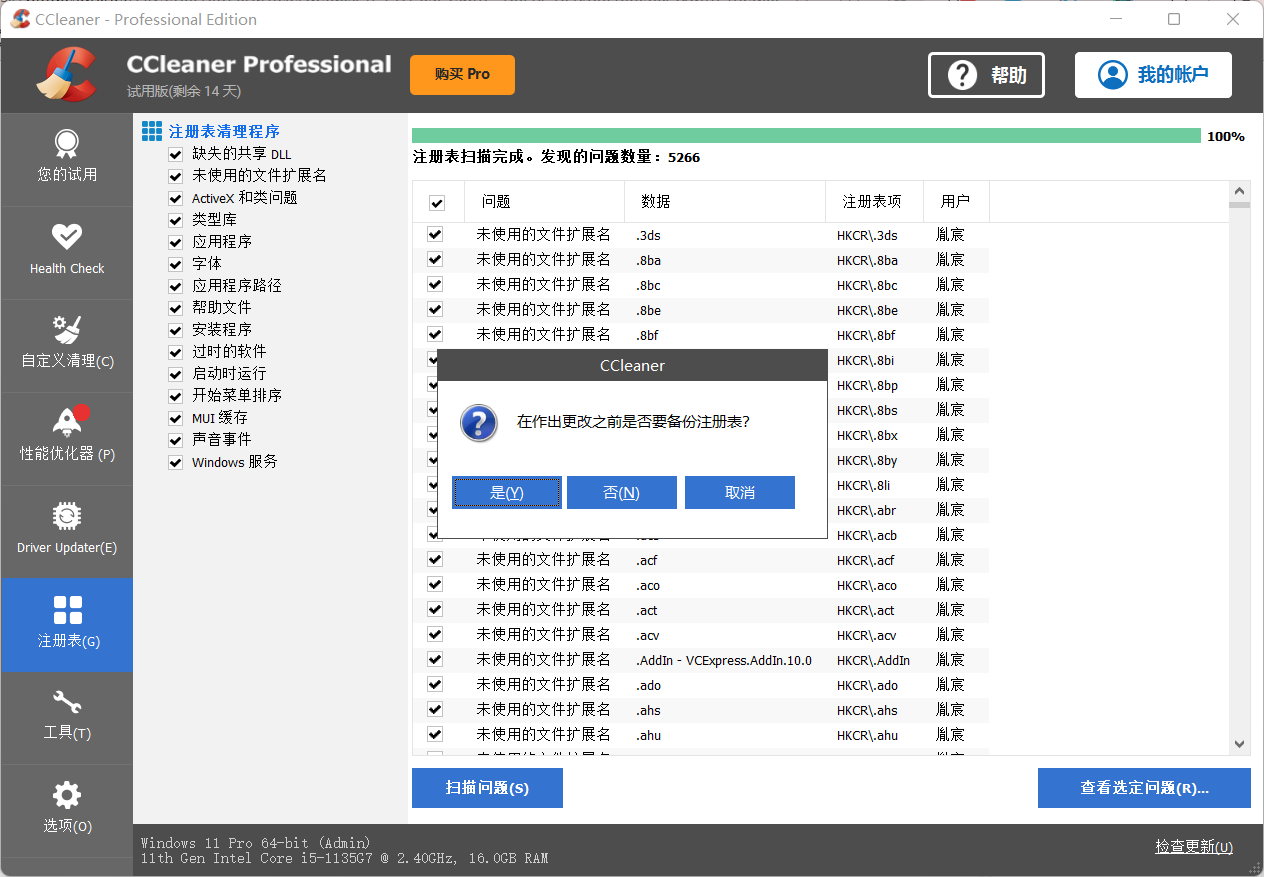
Task: Toggle 未使用的文件扩展名 category checkbox
Action: coord(175,177)
